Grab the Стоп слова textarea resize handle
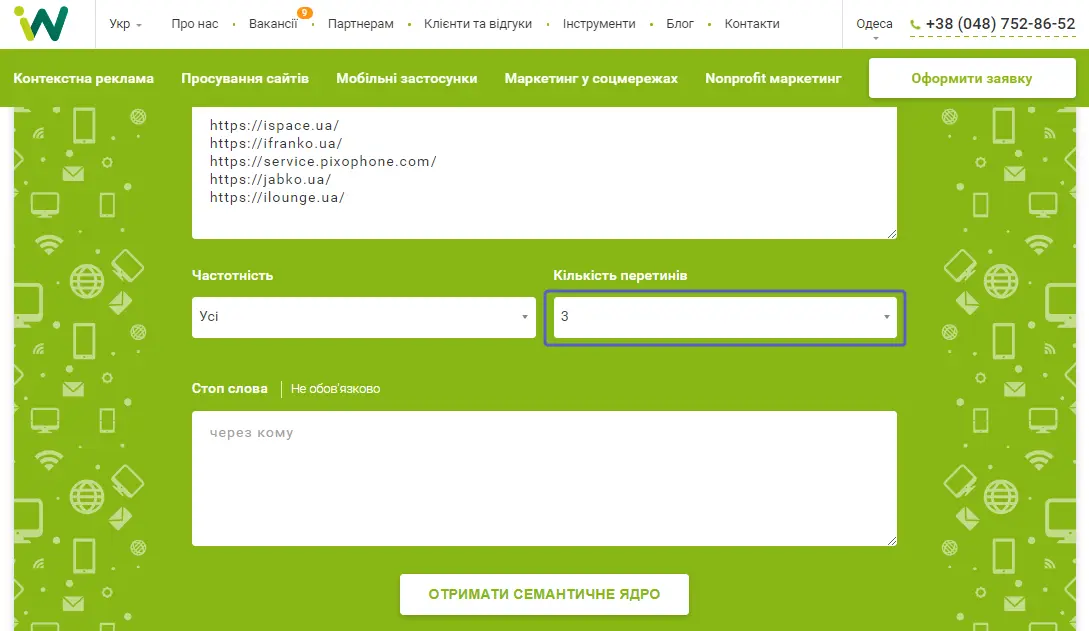Viewport: 1089px width, 631px height. tap(892, 541)
